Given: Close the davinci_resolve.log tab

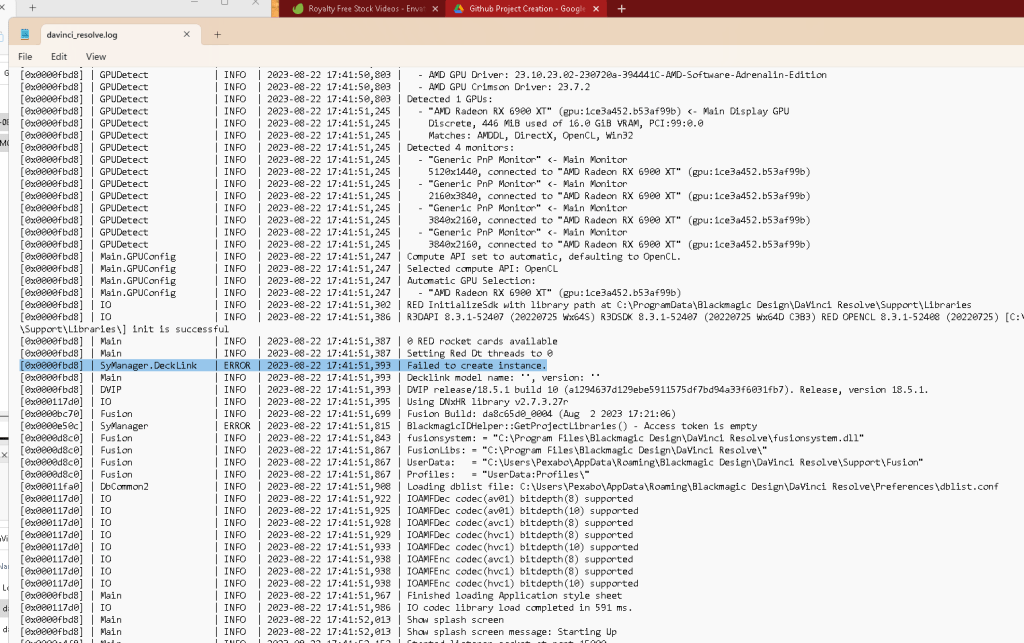Looking at the screenshot, I should [x=187, y=35].
